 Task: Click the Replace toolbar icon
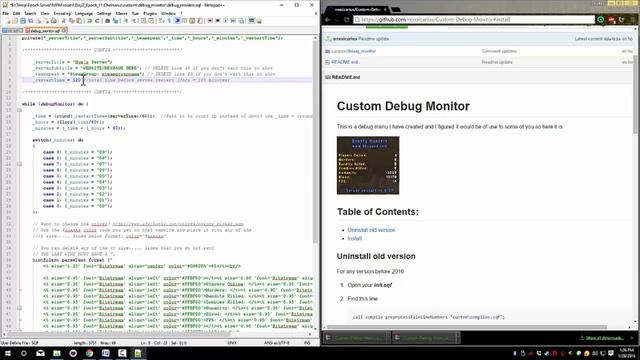[116, 20]
